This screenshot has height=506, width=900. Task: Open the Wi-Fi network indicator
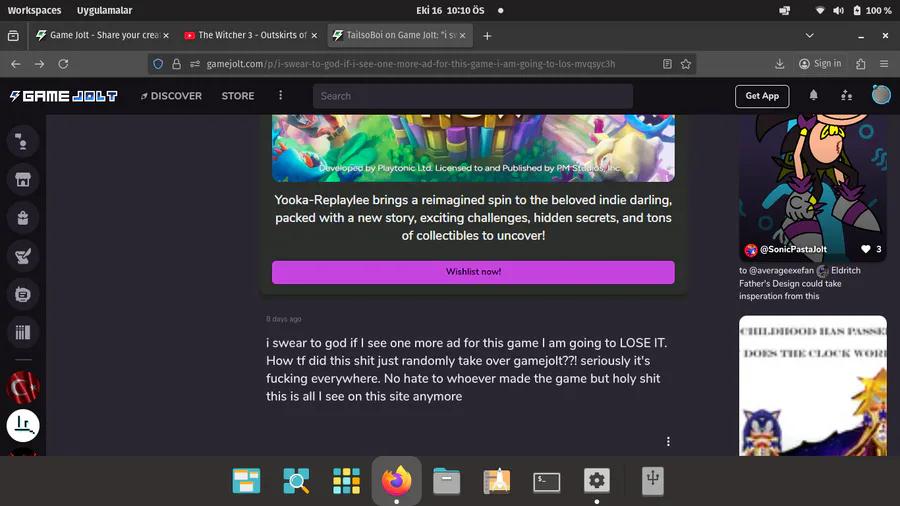(x=820, y=10)
